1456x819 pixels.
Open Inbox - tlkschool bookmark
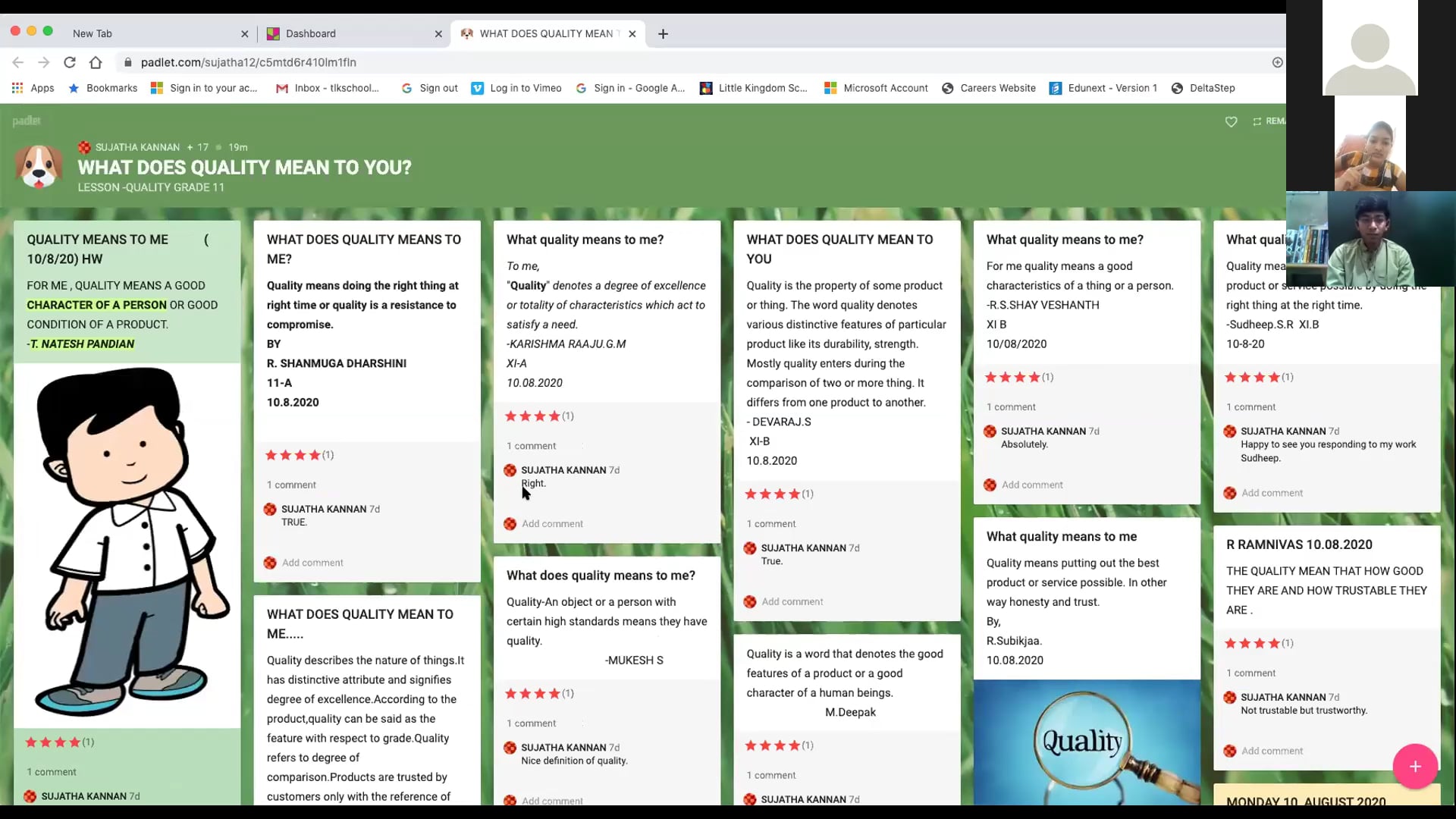(328, 88)
